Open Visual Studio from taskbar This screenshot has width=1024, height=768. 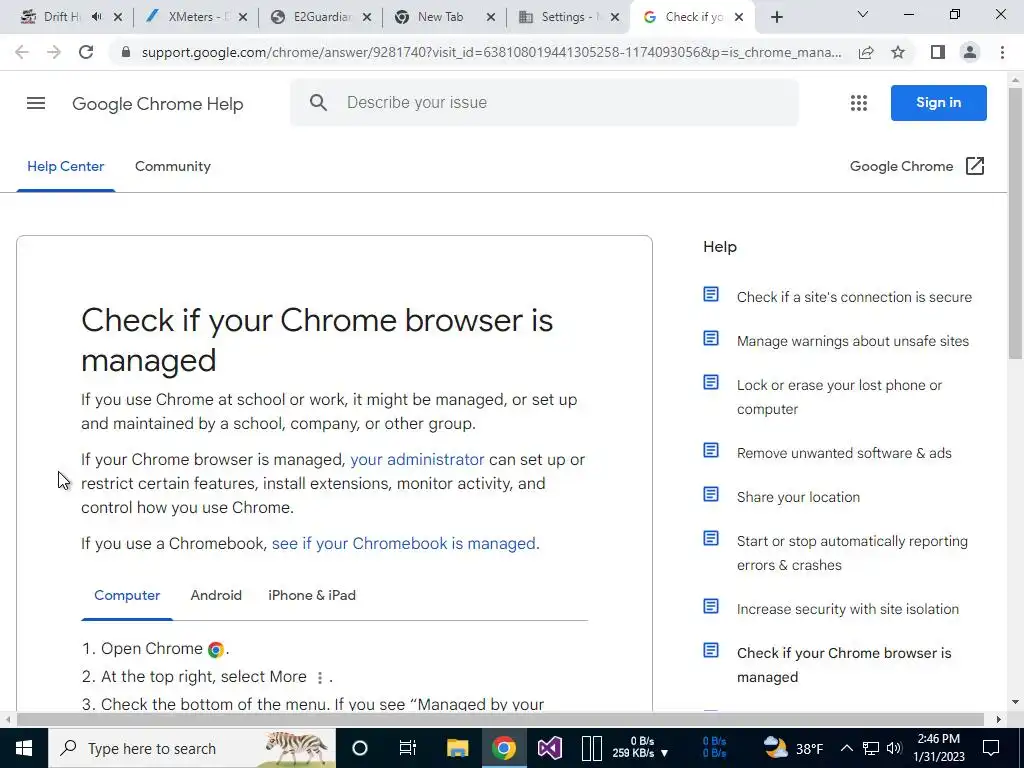pyautogui.click(x=550, y=748)
